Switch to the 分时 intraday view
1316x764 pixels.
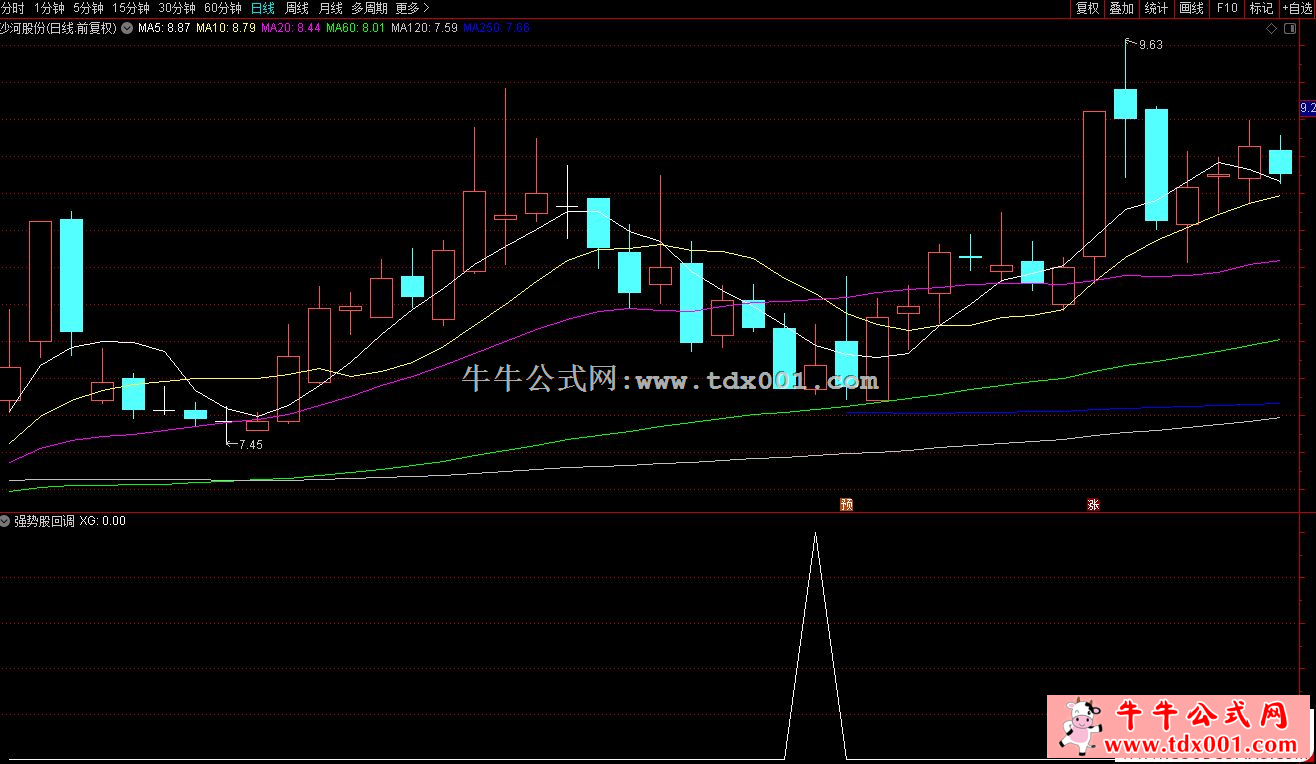point(12,8)
